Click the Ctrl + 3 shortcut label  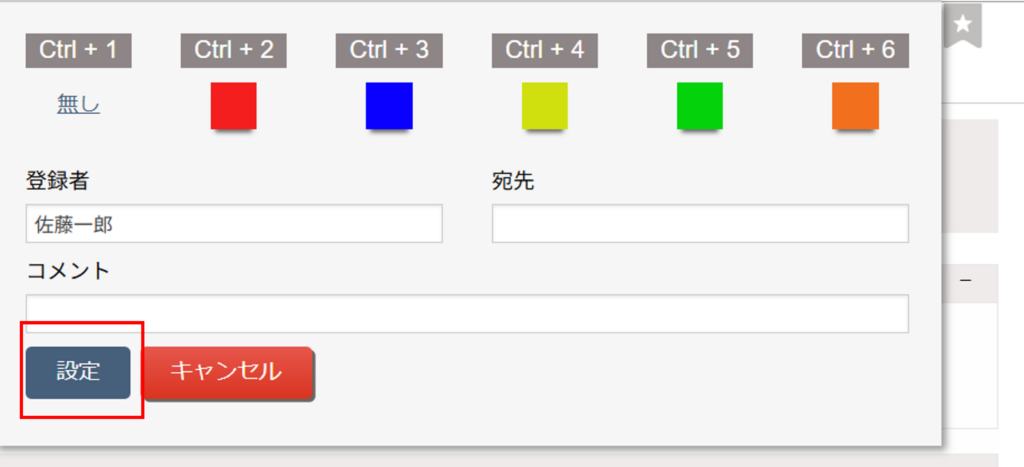coord(389,50)
